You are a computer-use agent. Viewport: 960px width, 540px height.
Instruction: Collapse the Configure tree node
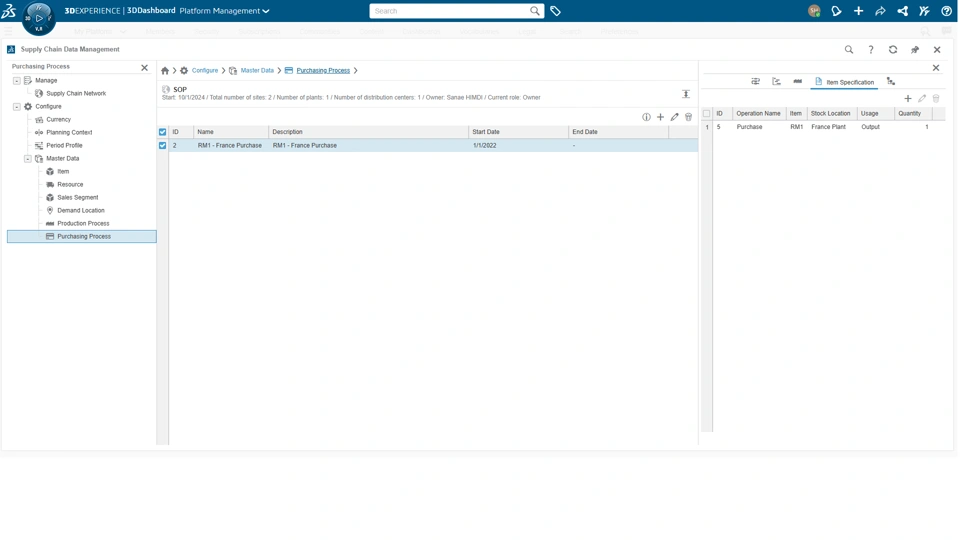tap(17, 107)
